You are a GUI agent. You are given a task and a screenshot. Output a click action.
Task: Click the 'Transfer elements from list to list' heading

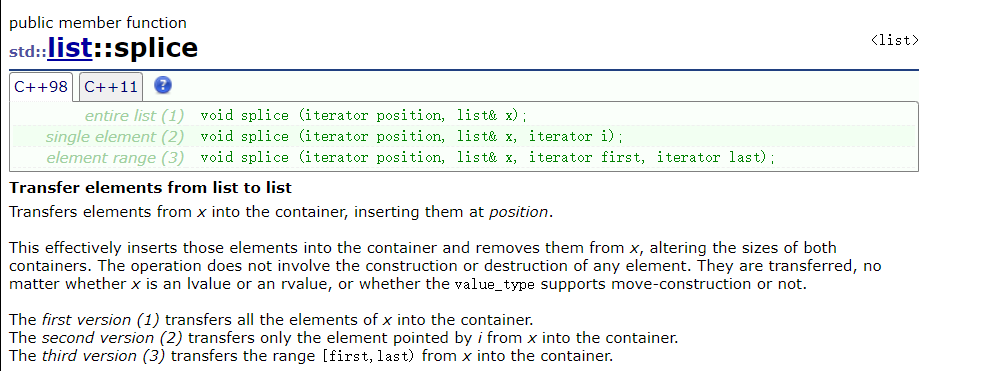pyautogui.click(x=150, y=188)
